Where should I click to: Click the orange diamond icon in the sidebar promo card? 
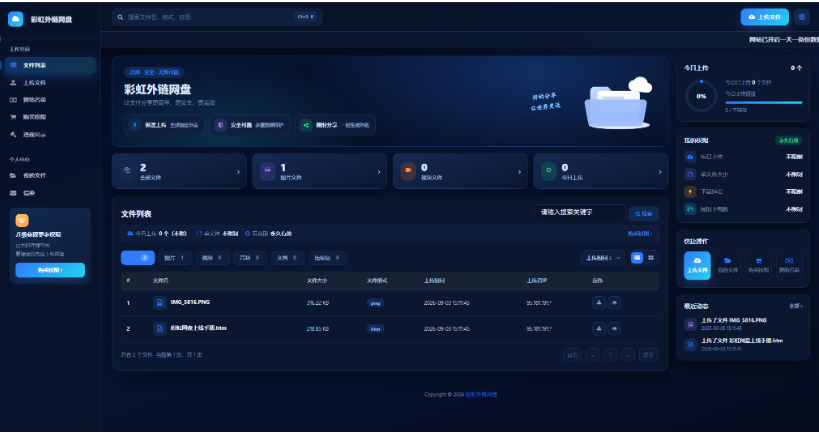pos(22,220)
